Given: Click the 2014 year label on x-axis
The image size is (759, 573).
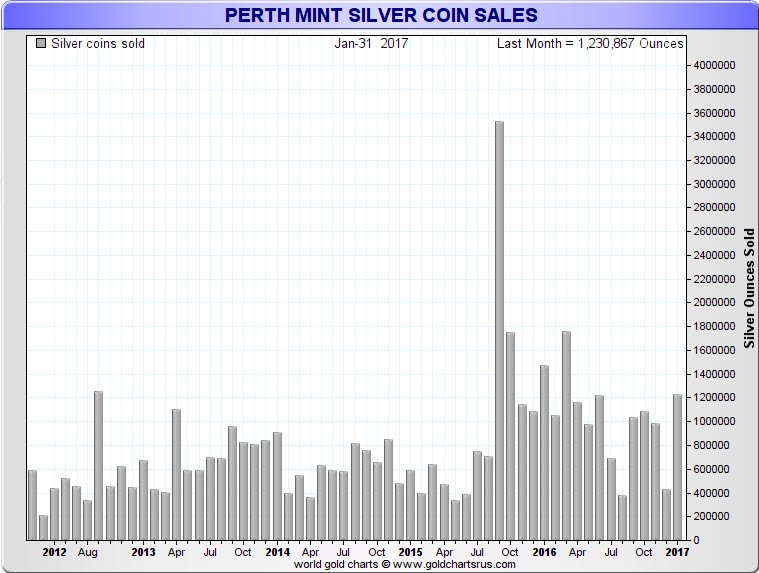Looking at the screenshot, I should [277, 552].
